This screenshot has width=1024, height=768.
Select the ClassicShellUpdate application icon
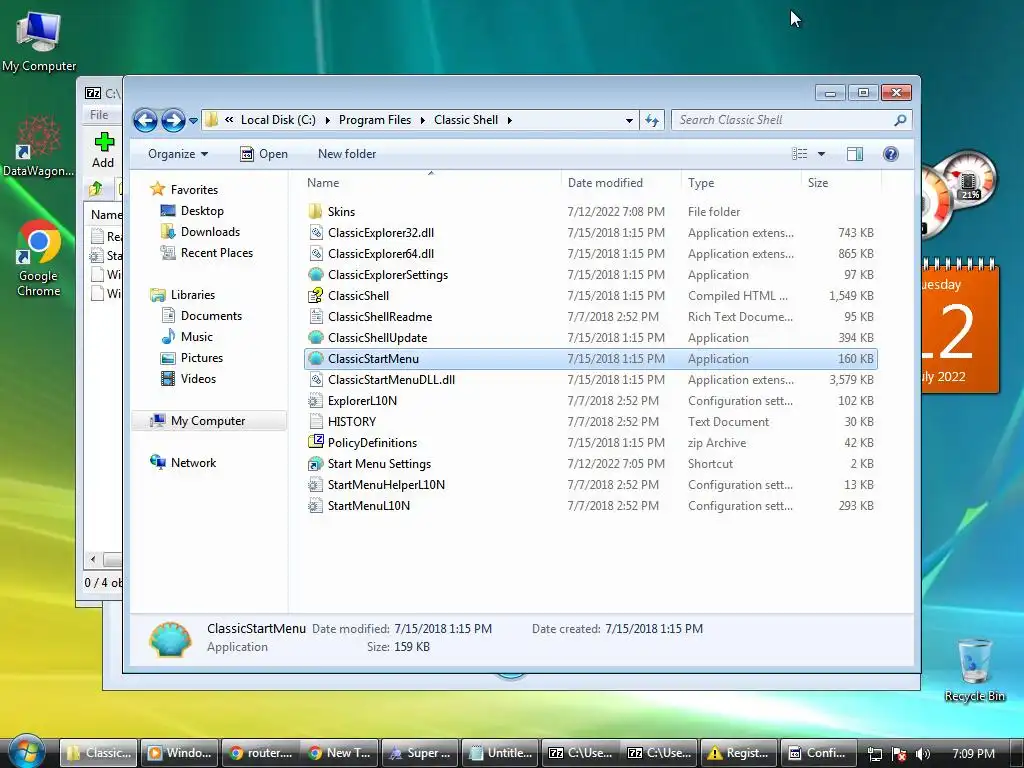315,338
